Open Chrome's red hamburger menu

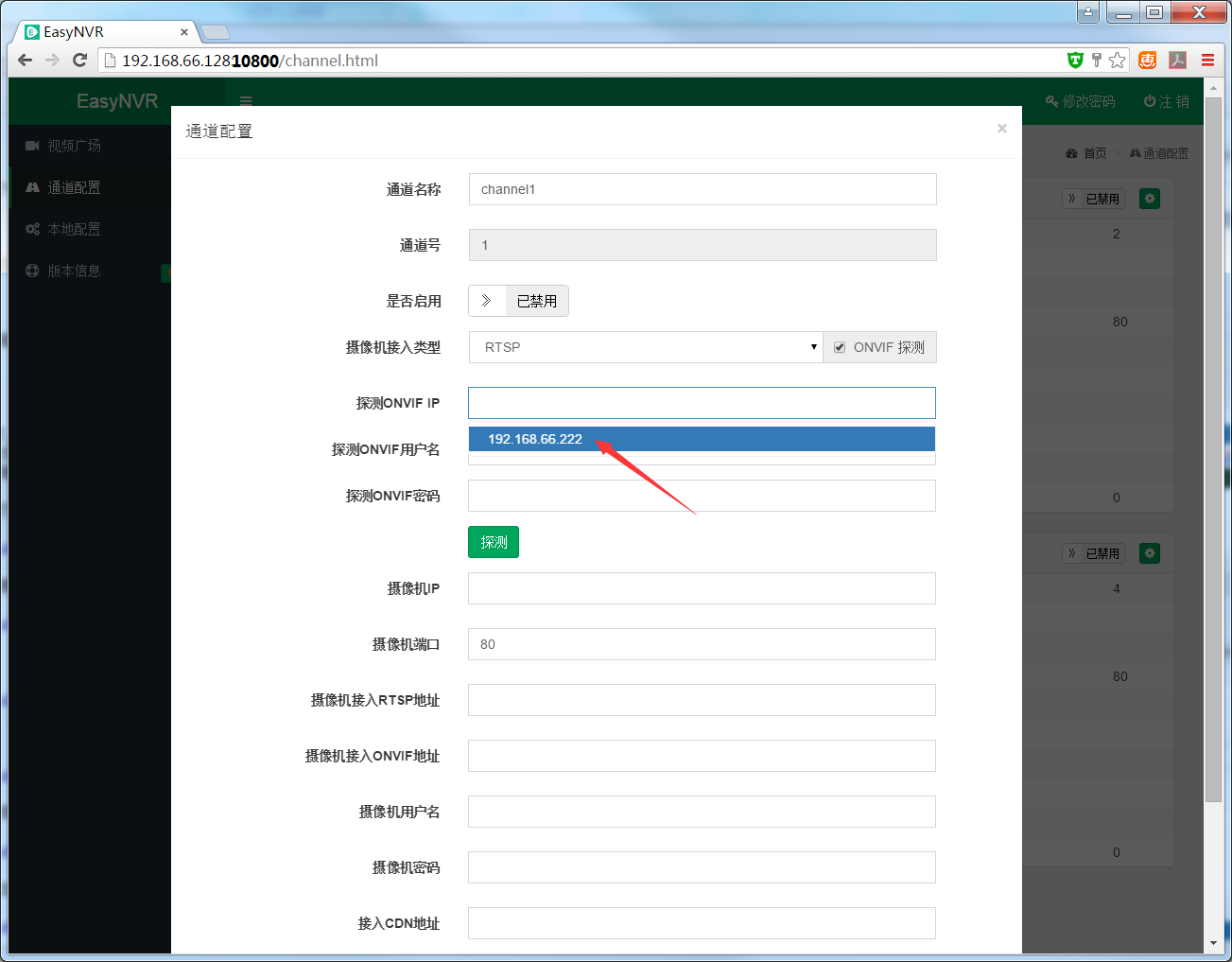point(1207,61)
